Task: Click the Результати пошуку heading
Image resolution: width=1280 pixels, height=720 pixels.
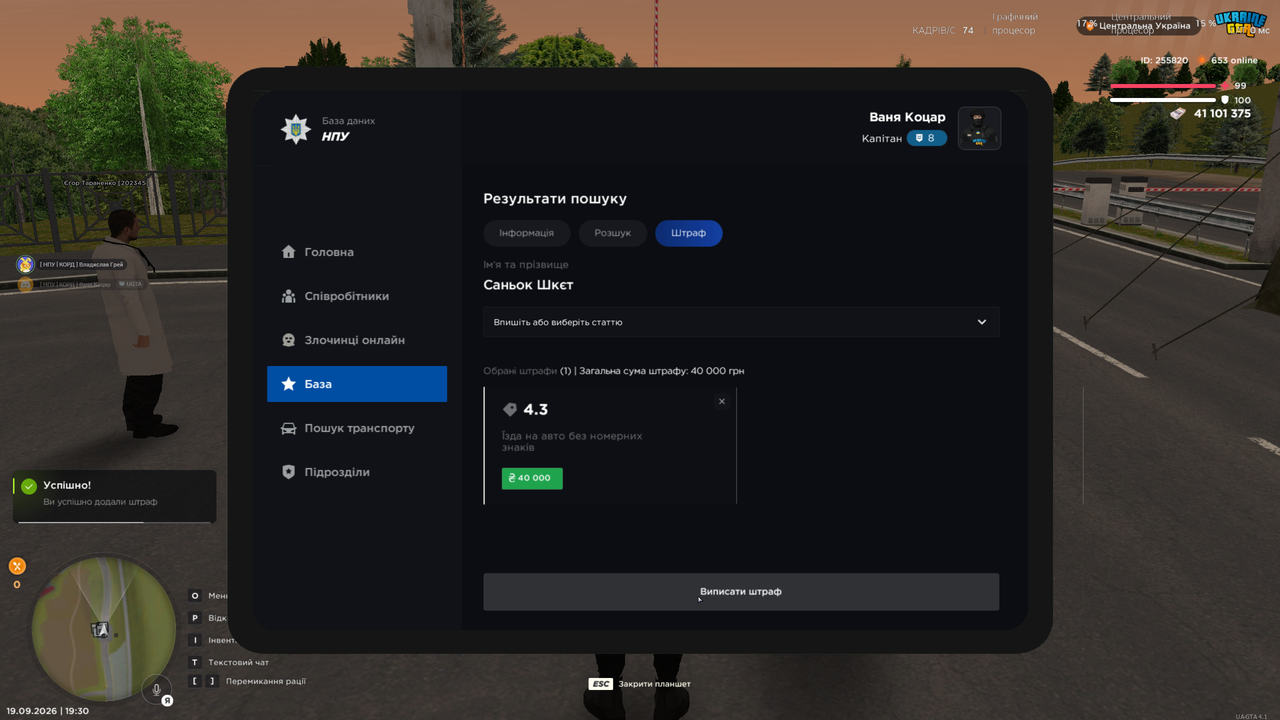Action: tap(555, 199)
